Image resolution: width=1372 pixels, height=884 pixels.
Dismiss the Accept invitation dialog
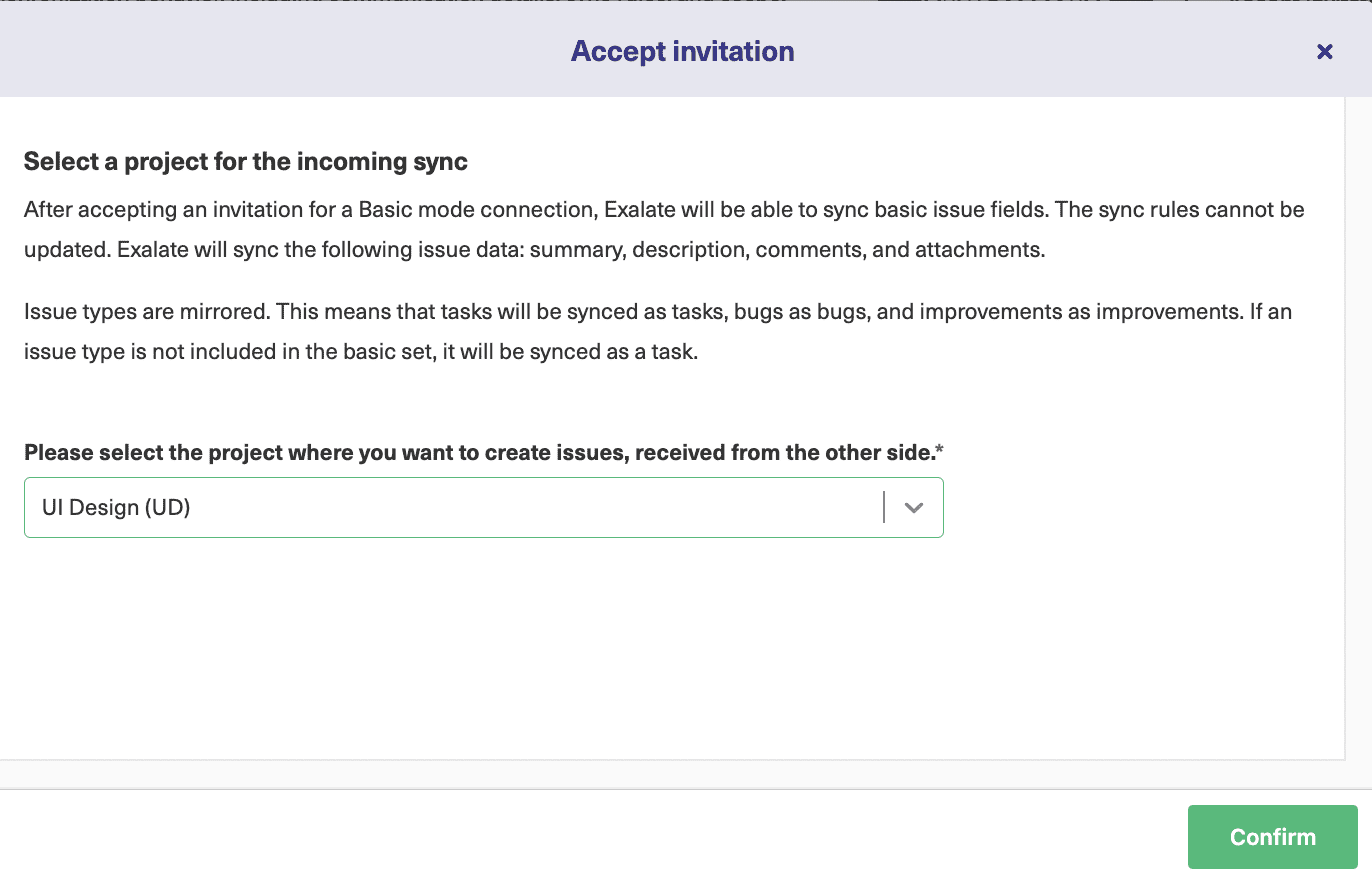click(x=1324, y=51)
